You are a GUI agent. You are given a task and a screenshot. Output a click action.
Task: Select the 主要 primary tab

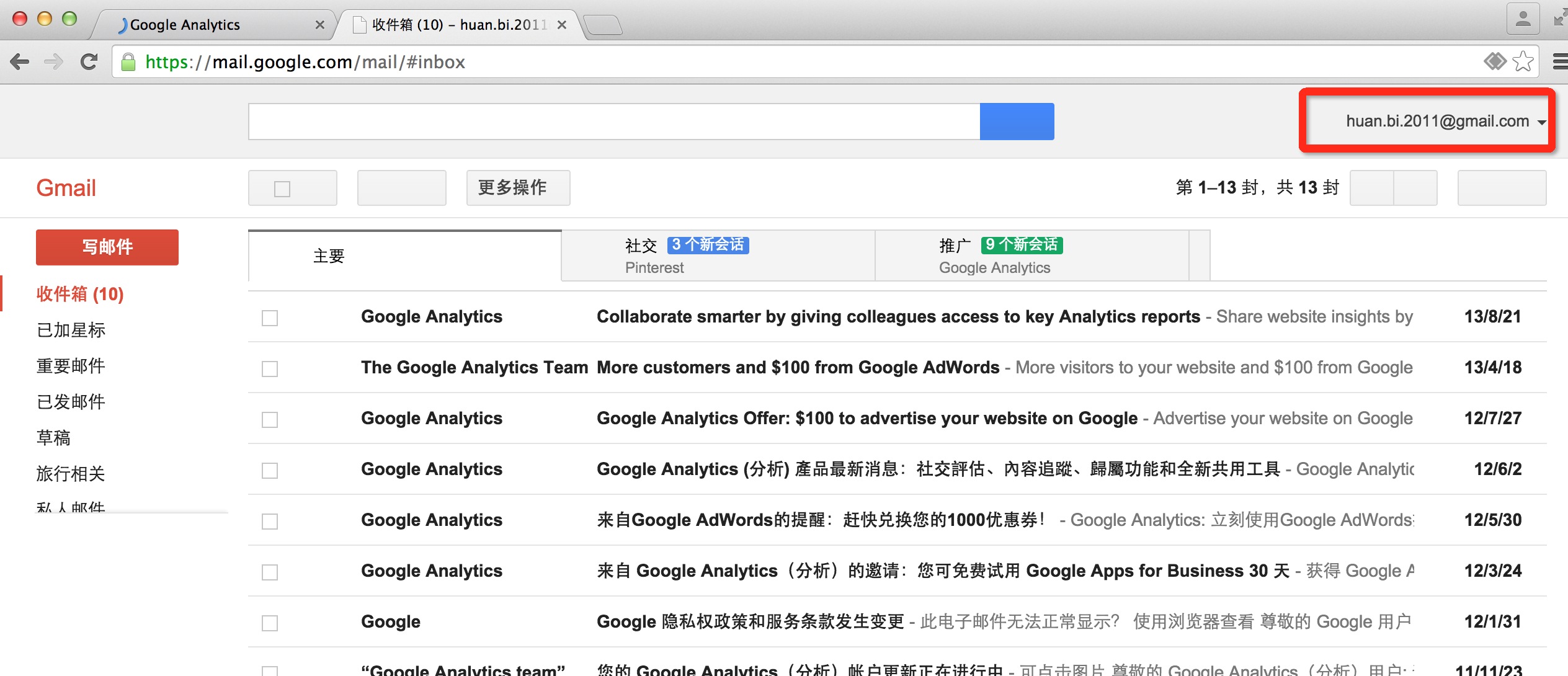point(405,256)
